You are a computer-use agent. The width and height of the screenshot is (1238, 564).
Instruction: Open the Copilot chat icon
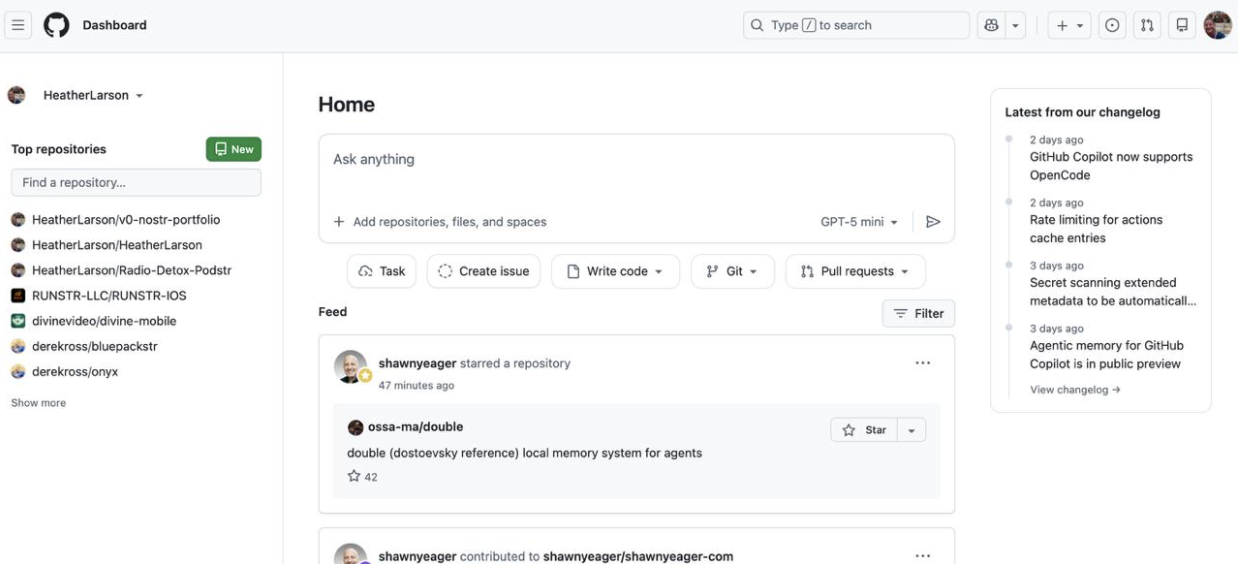click(x=991, y=25)
